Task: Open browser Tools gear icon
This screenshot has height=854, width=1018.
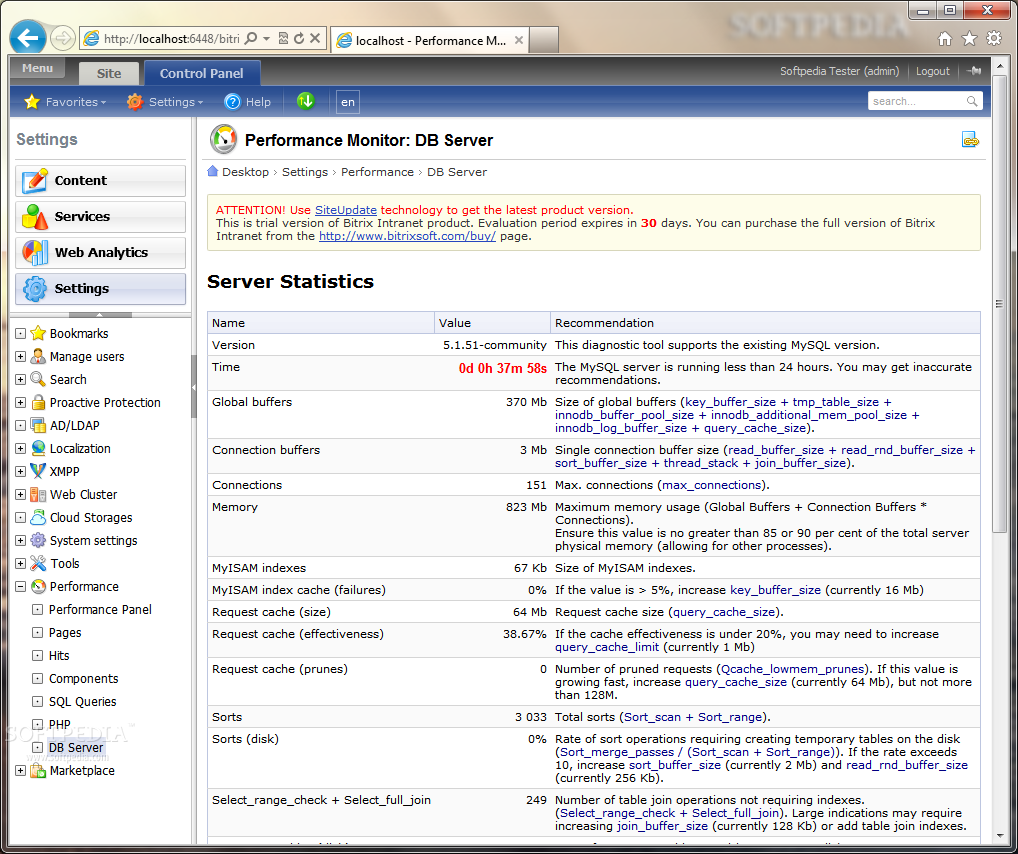Action: click(x=993, y=38)
